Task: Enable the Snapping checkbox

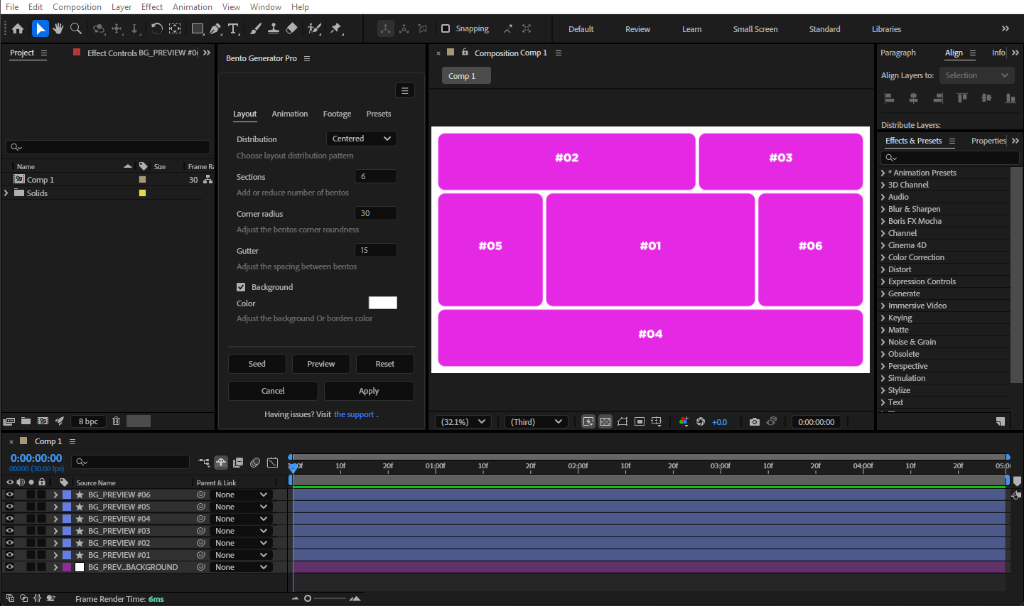Action: [x=445, y=29]
